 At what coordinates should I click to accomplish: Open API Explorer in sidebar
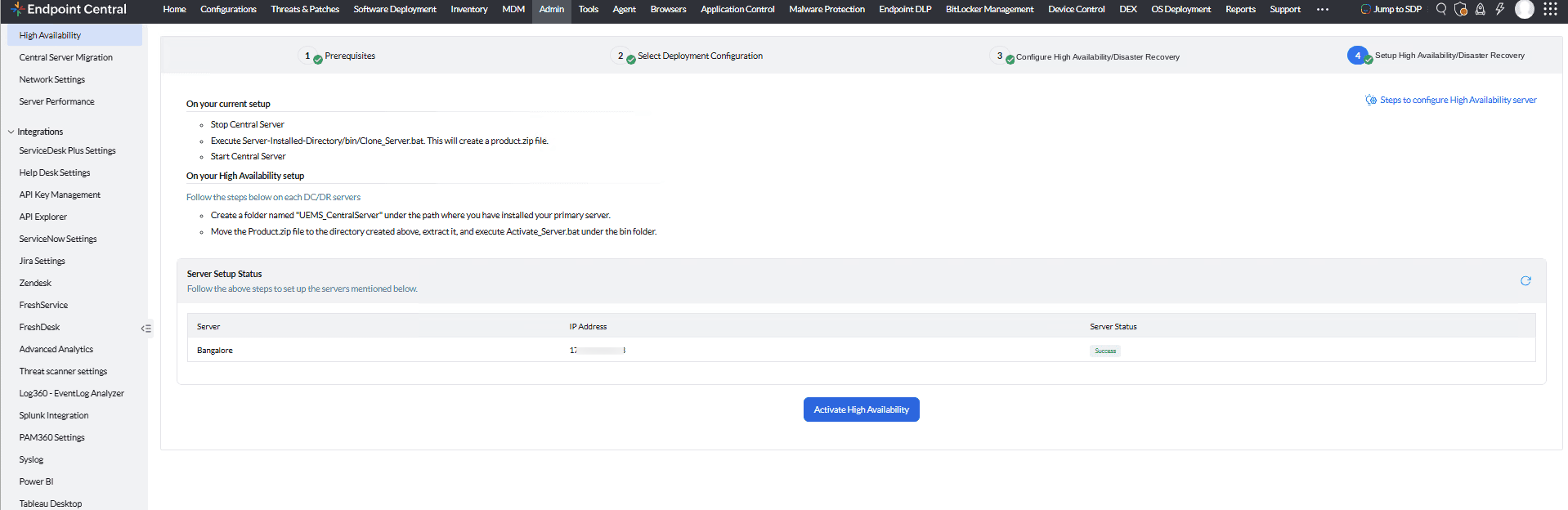pos(43,217)
